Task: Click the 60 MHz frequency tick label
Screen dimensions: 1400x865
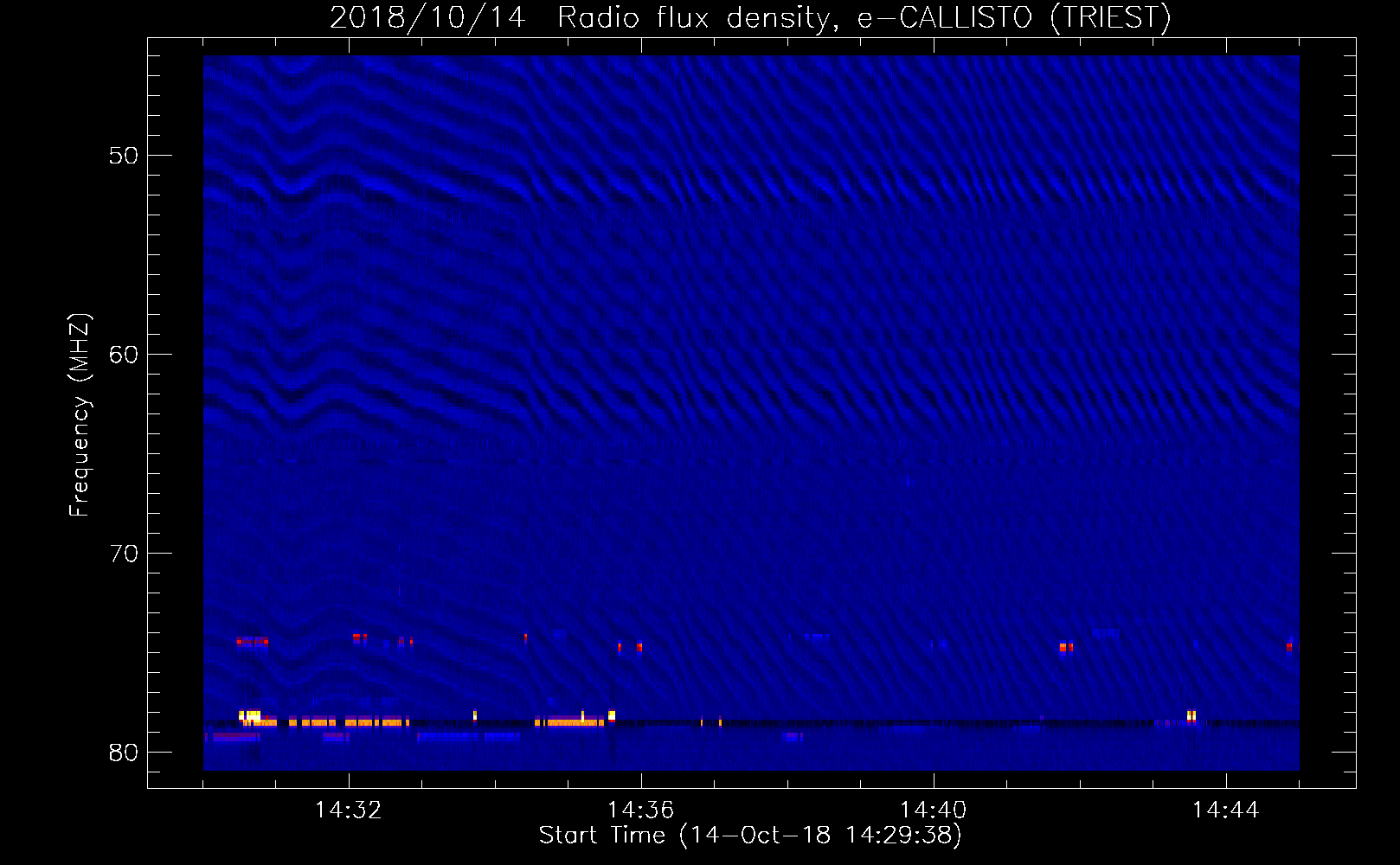Action: tap(124, 355)
